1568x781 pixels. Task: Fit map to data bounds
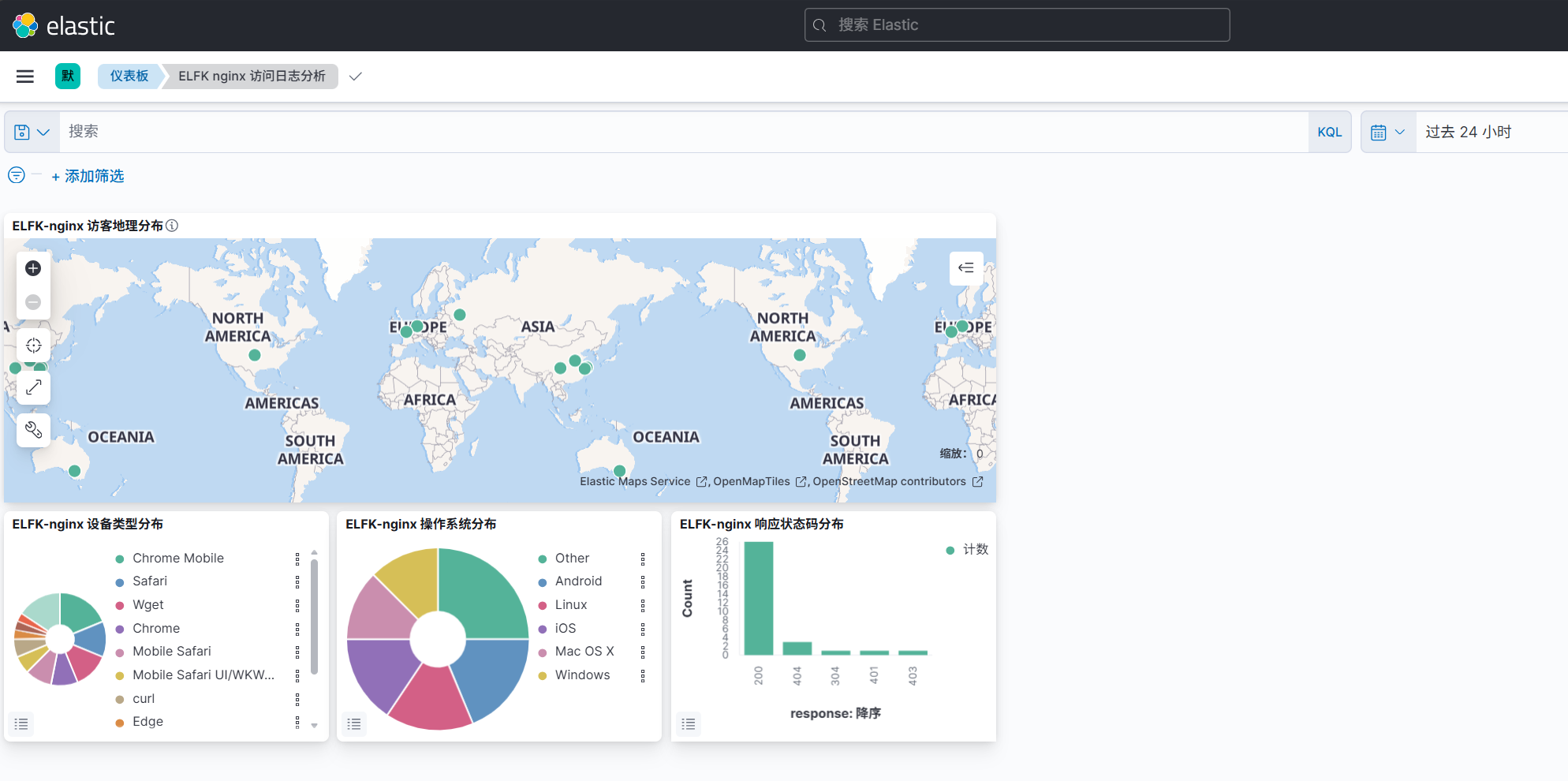click(33, 346)
